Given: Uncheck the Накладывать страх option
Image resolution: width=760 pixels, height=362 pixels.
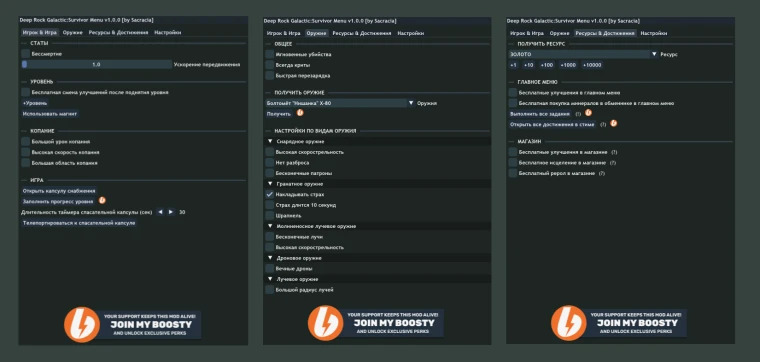Looking at the screenshot, I should click(269, 194).
